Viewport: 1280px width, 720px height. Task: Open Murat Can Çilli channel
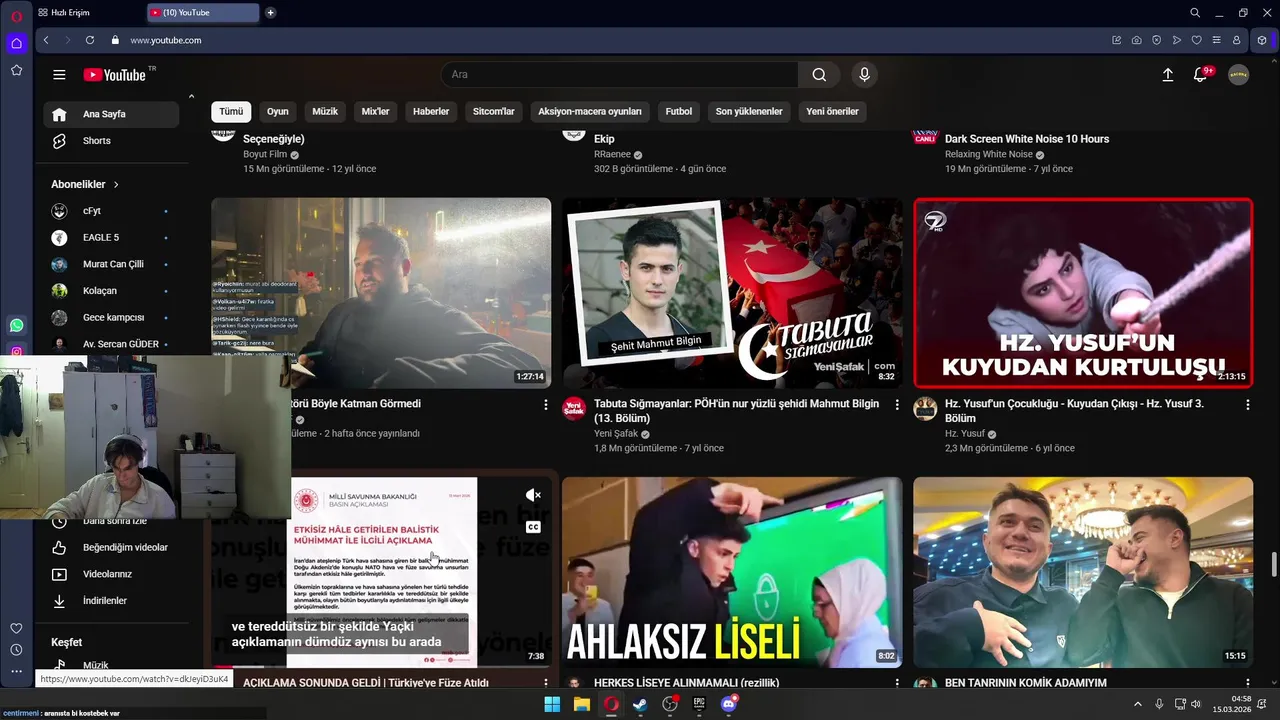pos(111,264)
